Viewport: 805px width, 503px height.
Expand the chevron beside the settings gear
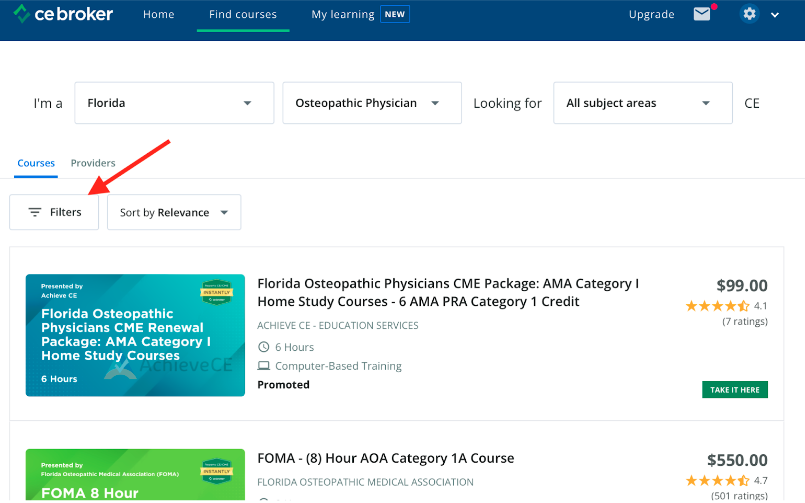(775, 15)
